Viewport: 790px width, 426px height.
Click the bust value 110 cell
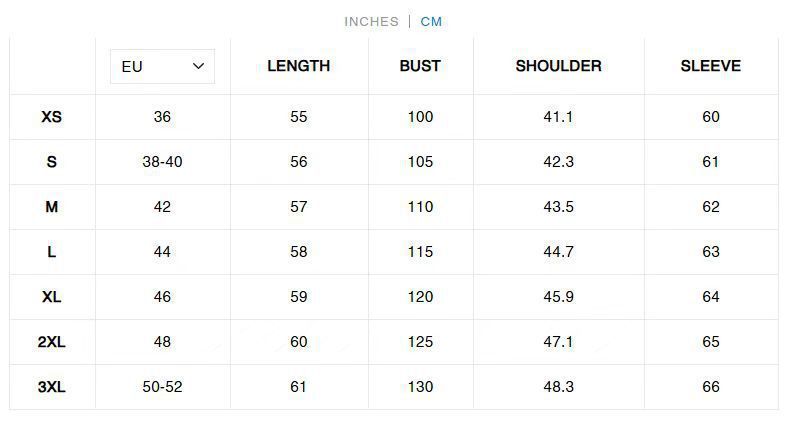(420, 207)
